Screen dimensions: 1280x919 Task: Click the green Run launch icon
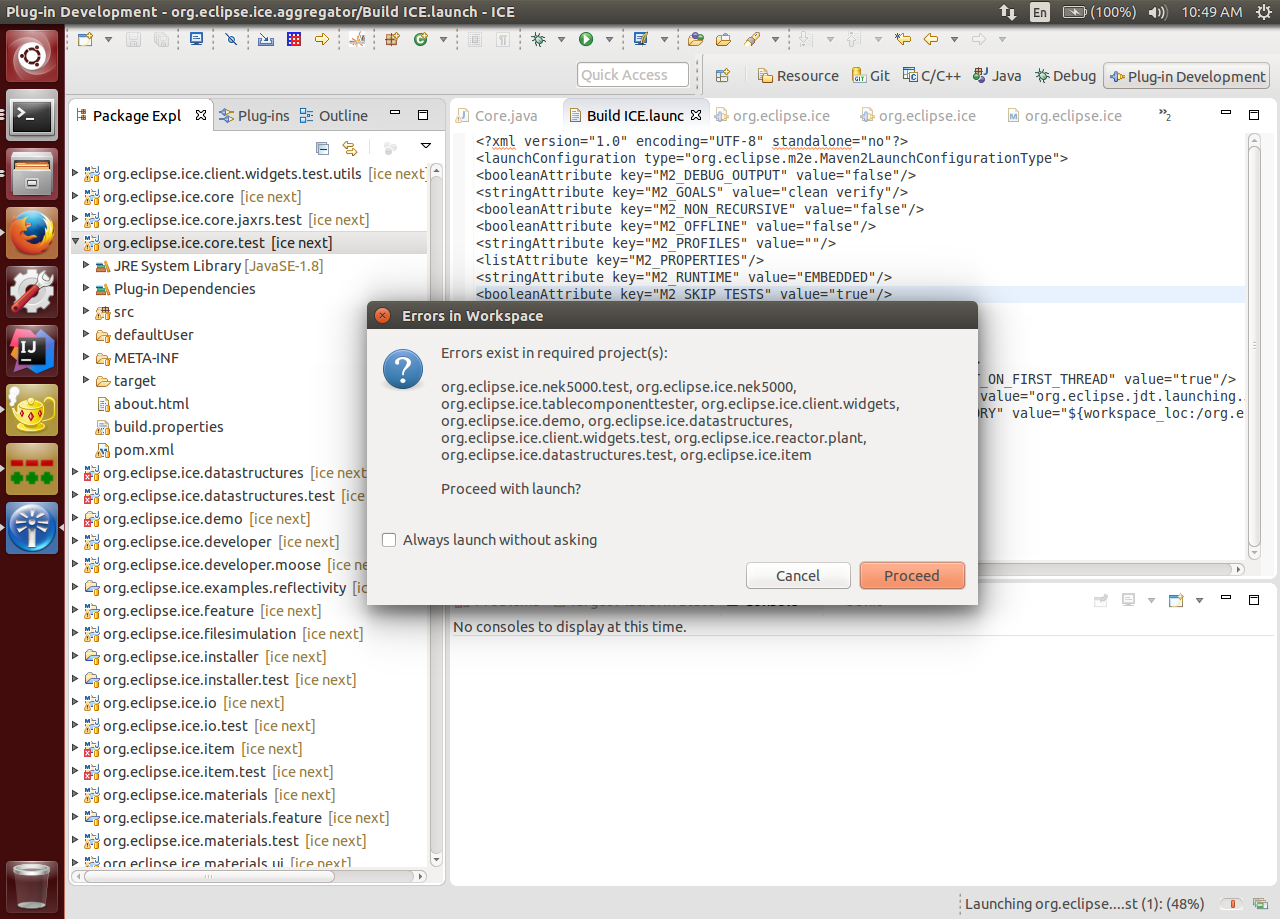[586, 40]
